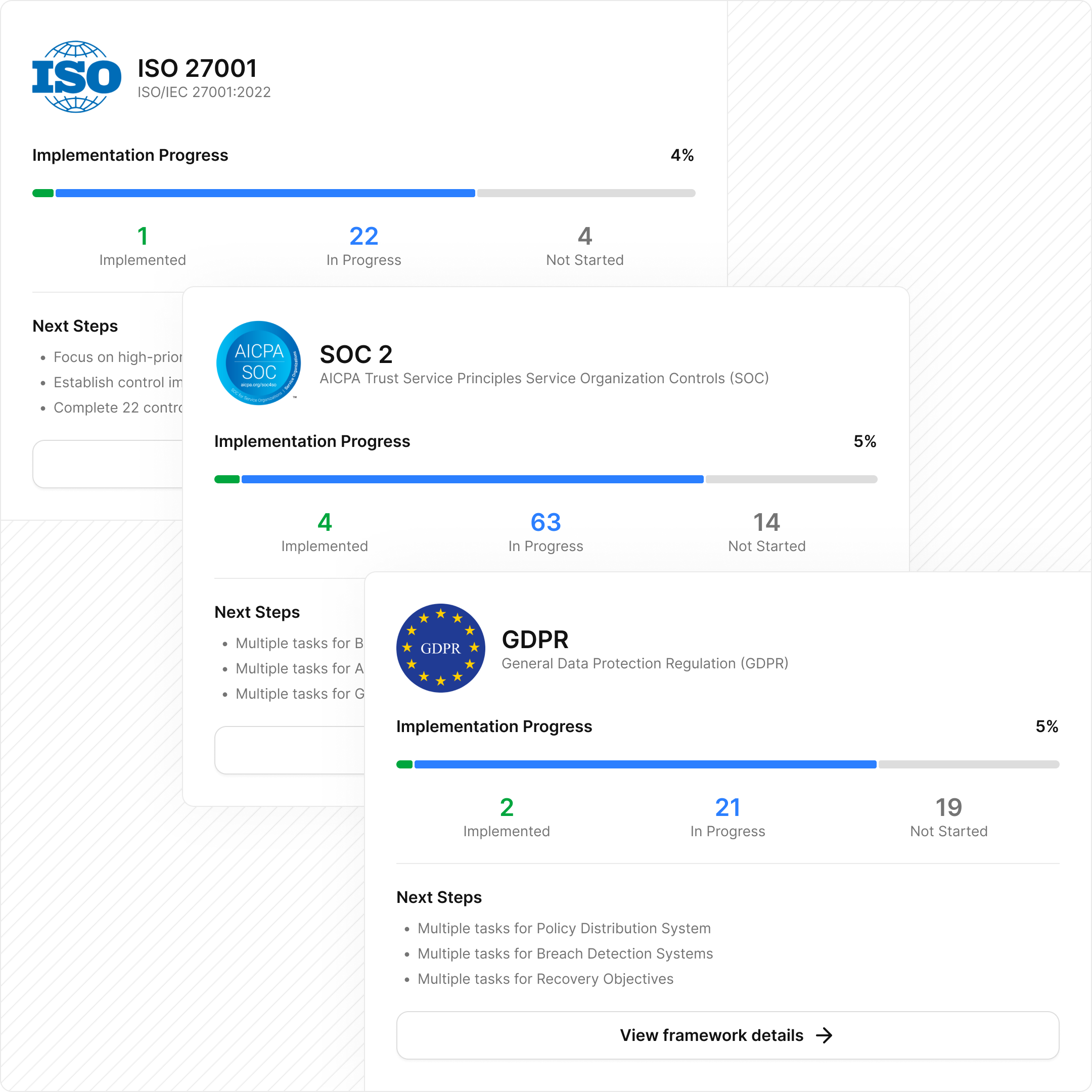Image resolution: width=1092 pixels, height=1092 pixels.
Task: Click the GDPR stars logo icon
Action: tap(440, 648)
